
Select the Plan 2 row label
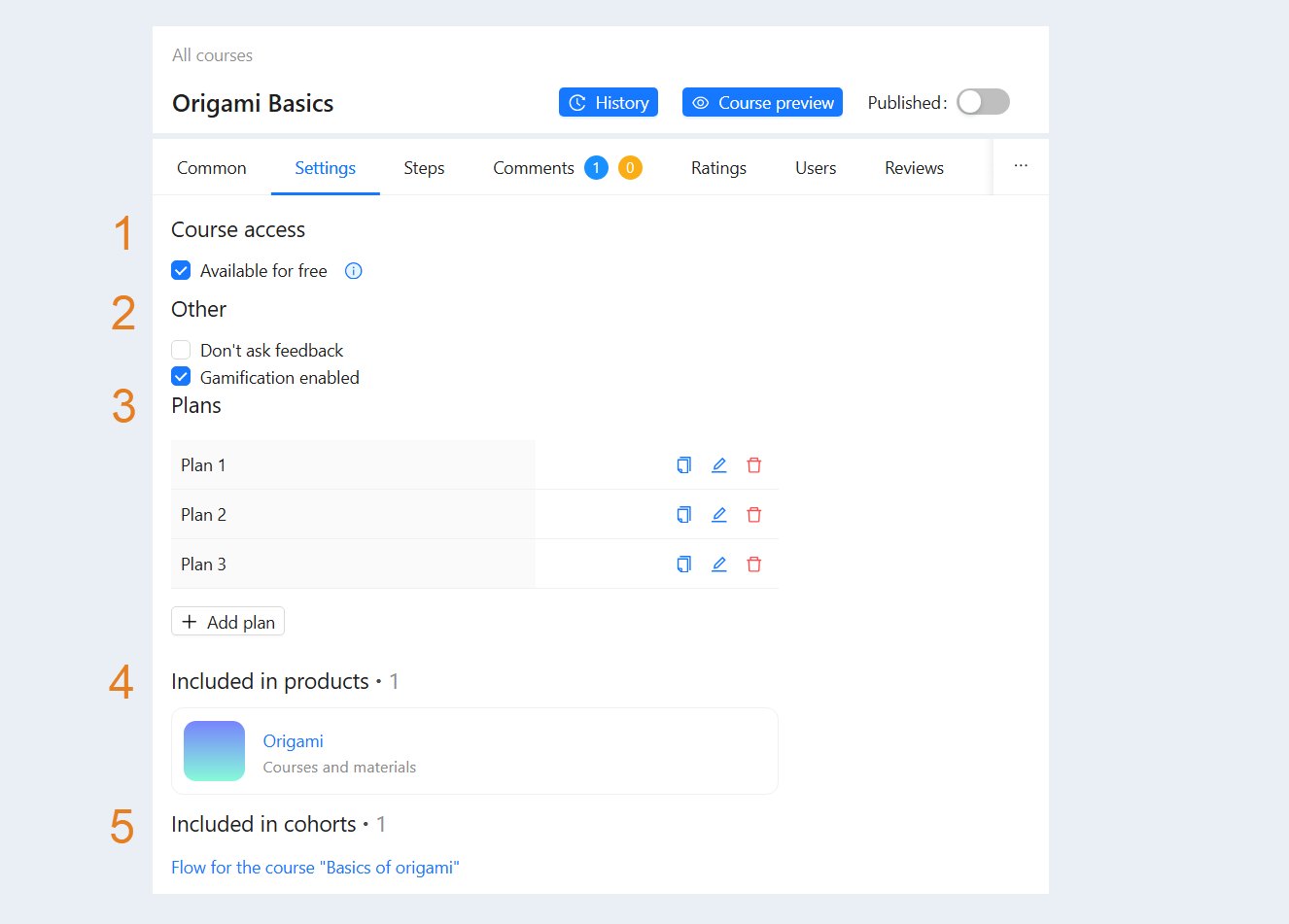click(x=203, y=515)
